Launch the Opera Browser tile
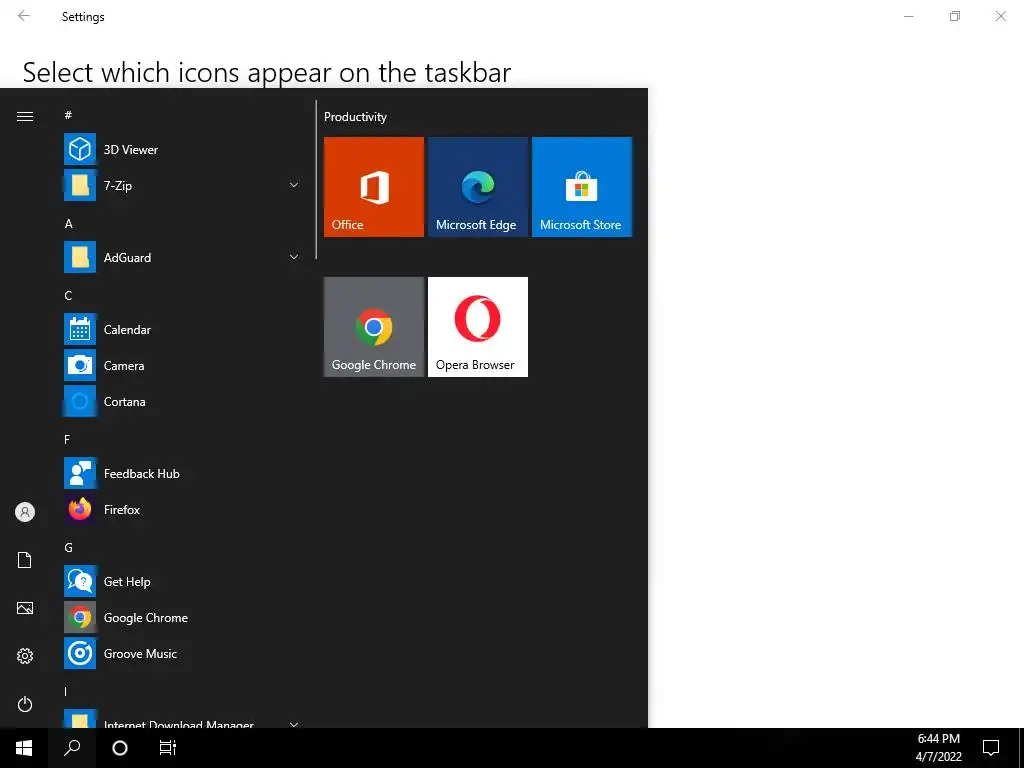This screenshot has width=1024, height=768. coord(477,327)
